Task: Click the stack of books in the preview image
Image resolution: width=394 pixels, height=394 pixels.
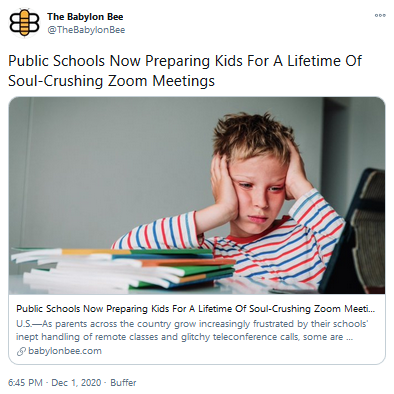Action: pos(123,269)
